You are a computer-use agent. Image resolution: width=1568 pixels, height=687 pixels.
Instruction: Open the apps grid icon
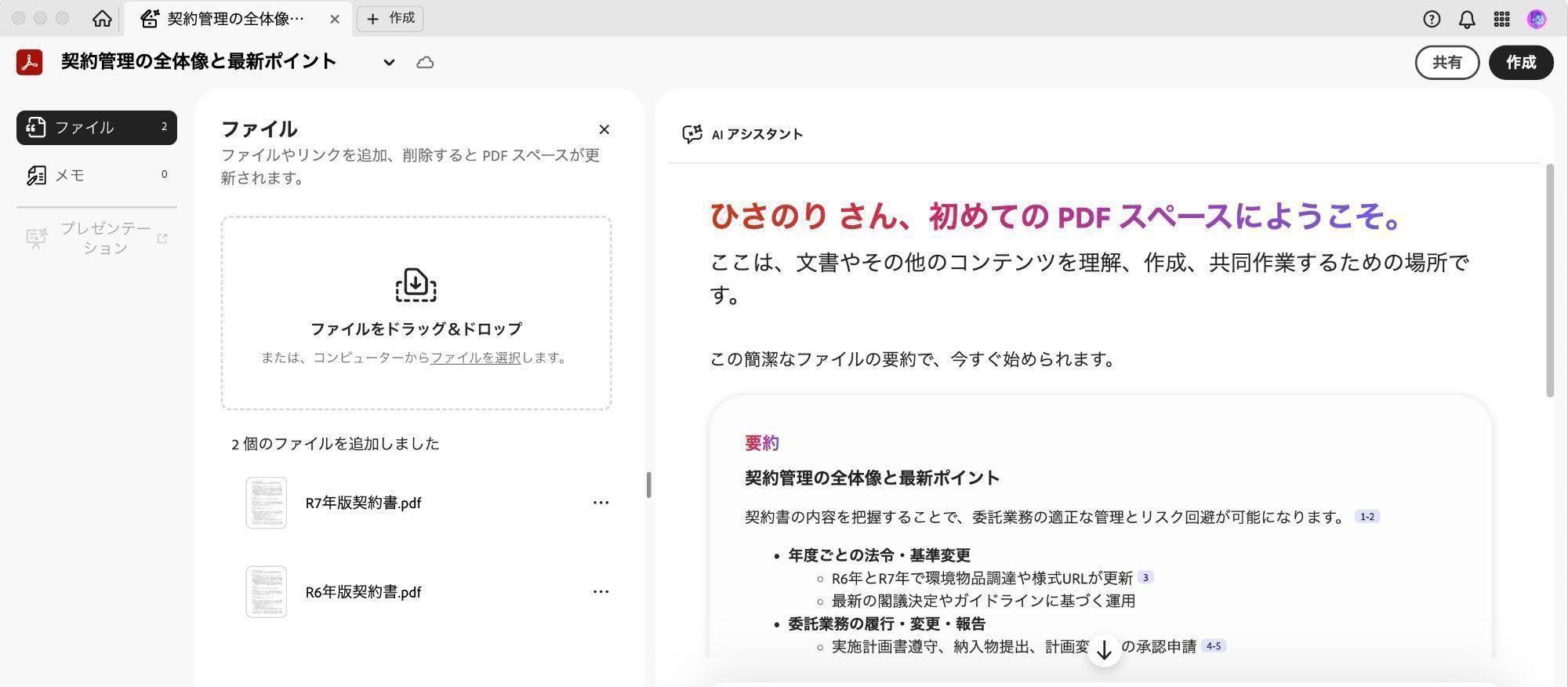(1501, 19)
